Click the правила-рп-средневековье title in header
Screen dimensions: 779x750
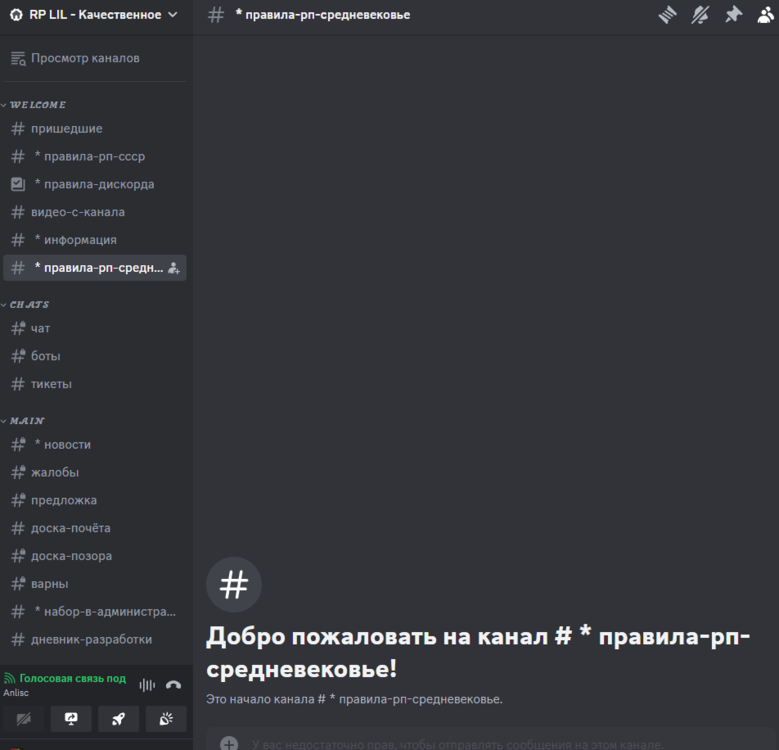323,15
